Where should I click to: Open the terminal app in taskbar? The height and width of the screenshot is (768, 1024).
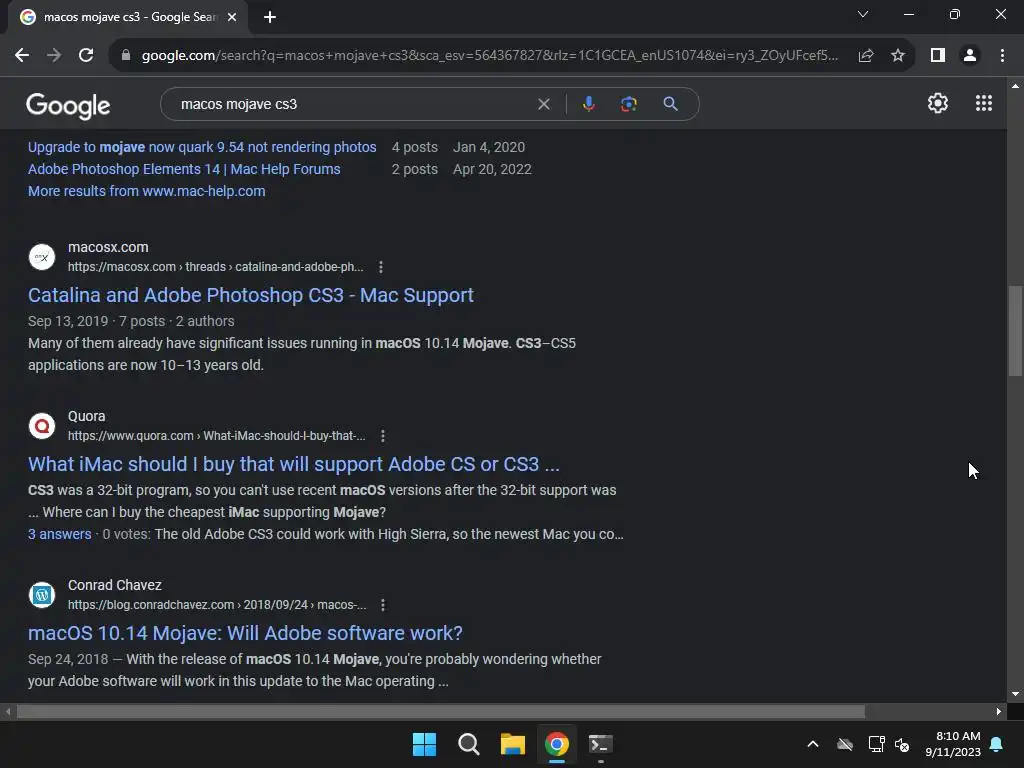(x=600, y=744)
